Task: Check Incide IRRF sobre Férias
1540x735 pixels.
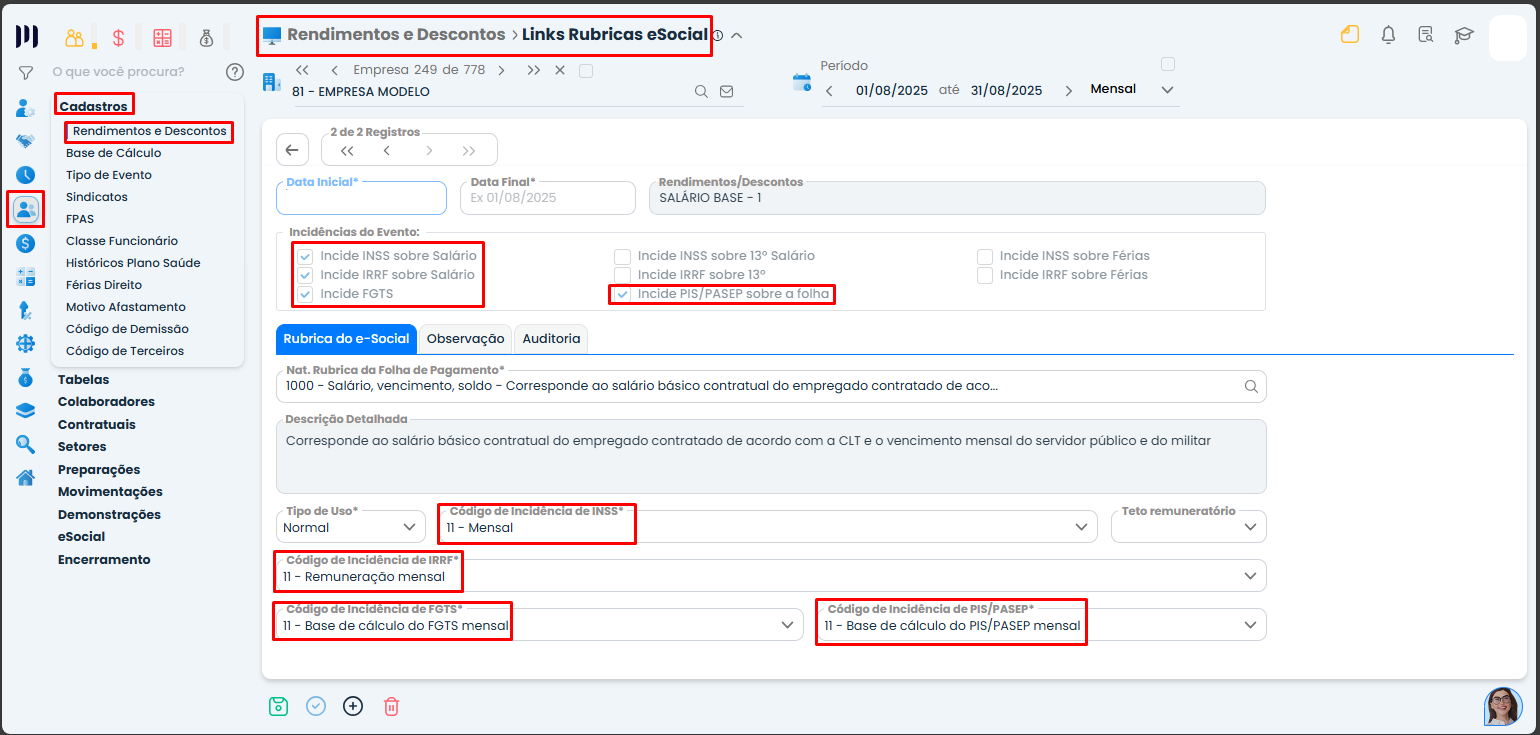Action: 985,275
